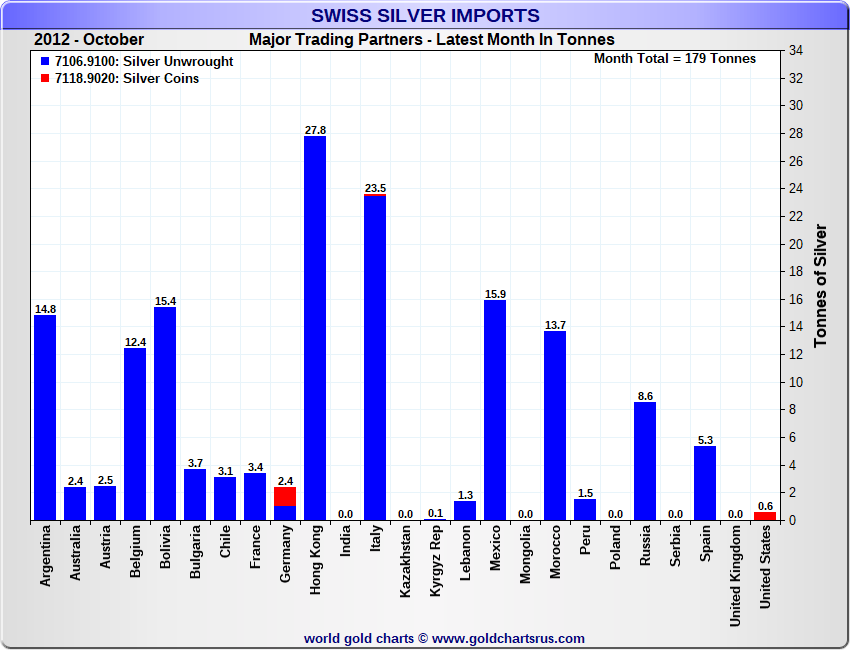Click the Morocco bar labeled 13.7
Viewport: 850px width, 650px height.
[x=555, y=425]
